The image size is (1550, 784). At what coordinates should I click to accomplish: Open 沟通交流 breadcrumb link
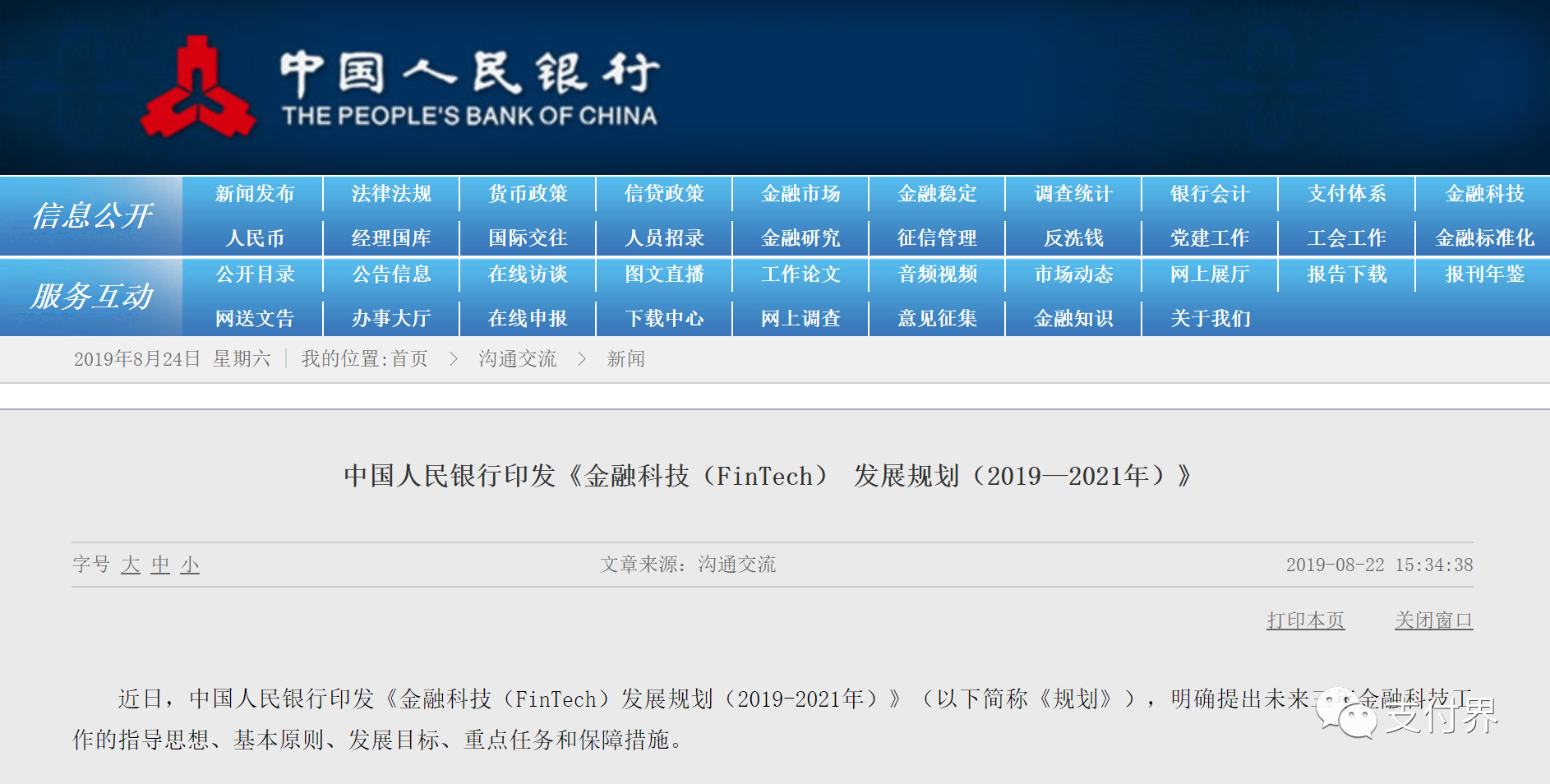coord(518,359)
